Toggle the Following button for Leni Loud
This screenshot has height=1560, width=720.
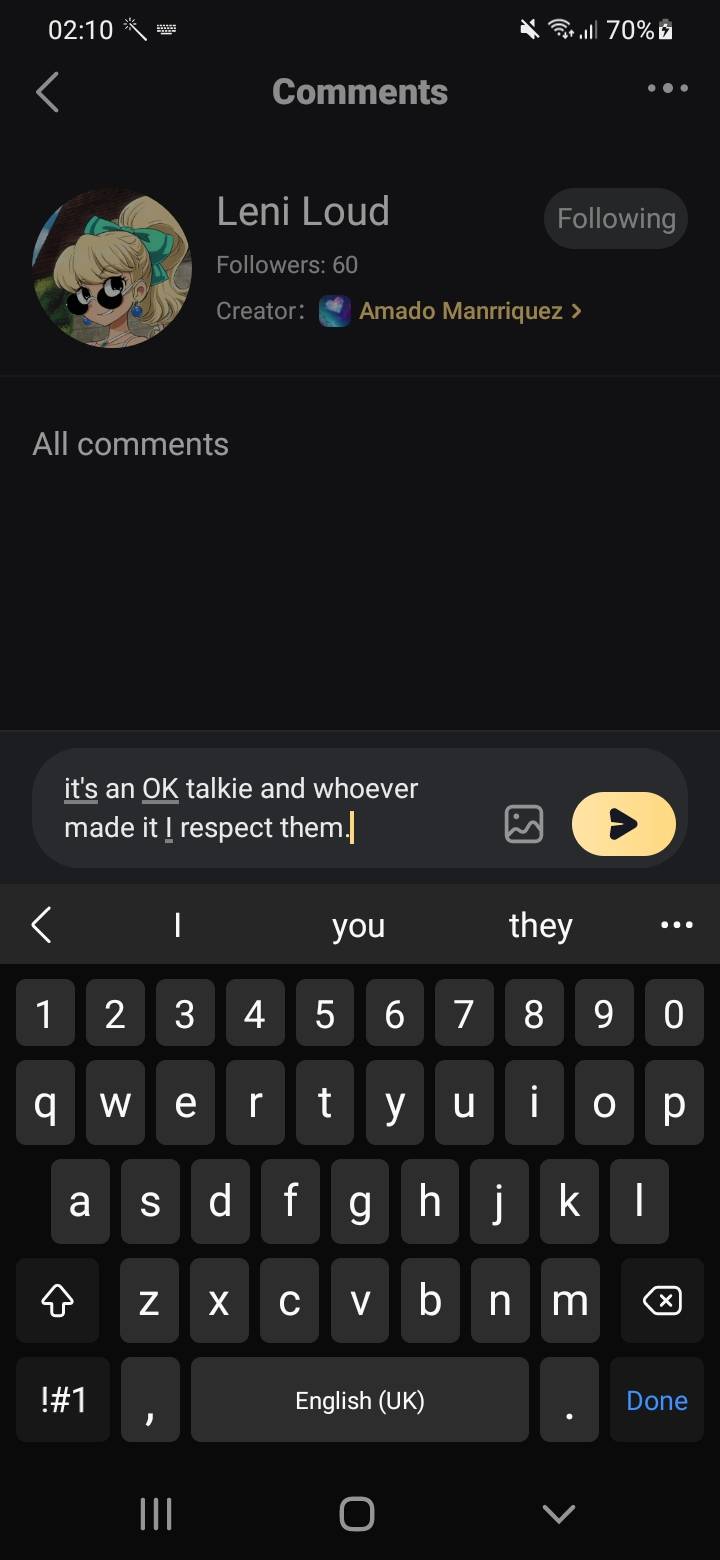click(616, 218)
